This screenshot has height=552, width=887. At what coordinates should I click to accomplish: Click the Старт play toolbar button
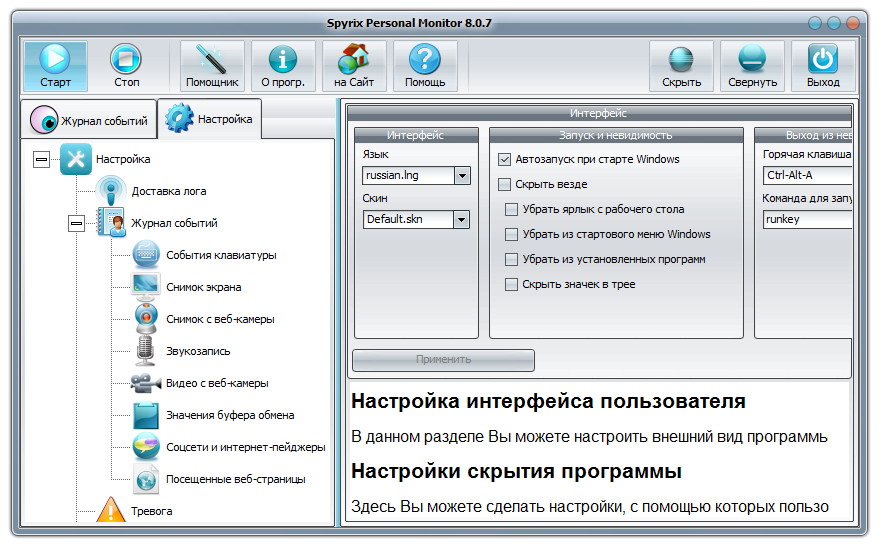tap(55, 66)
